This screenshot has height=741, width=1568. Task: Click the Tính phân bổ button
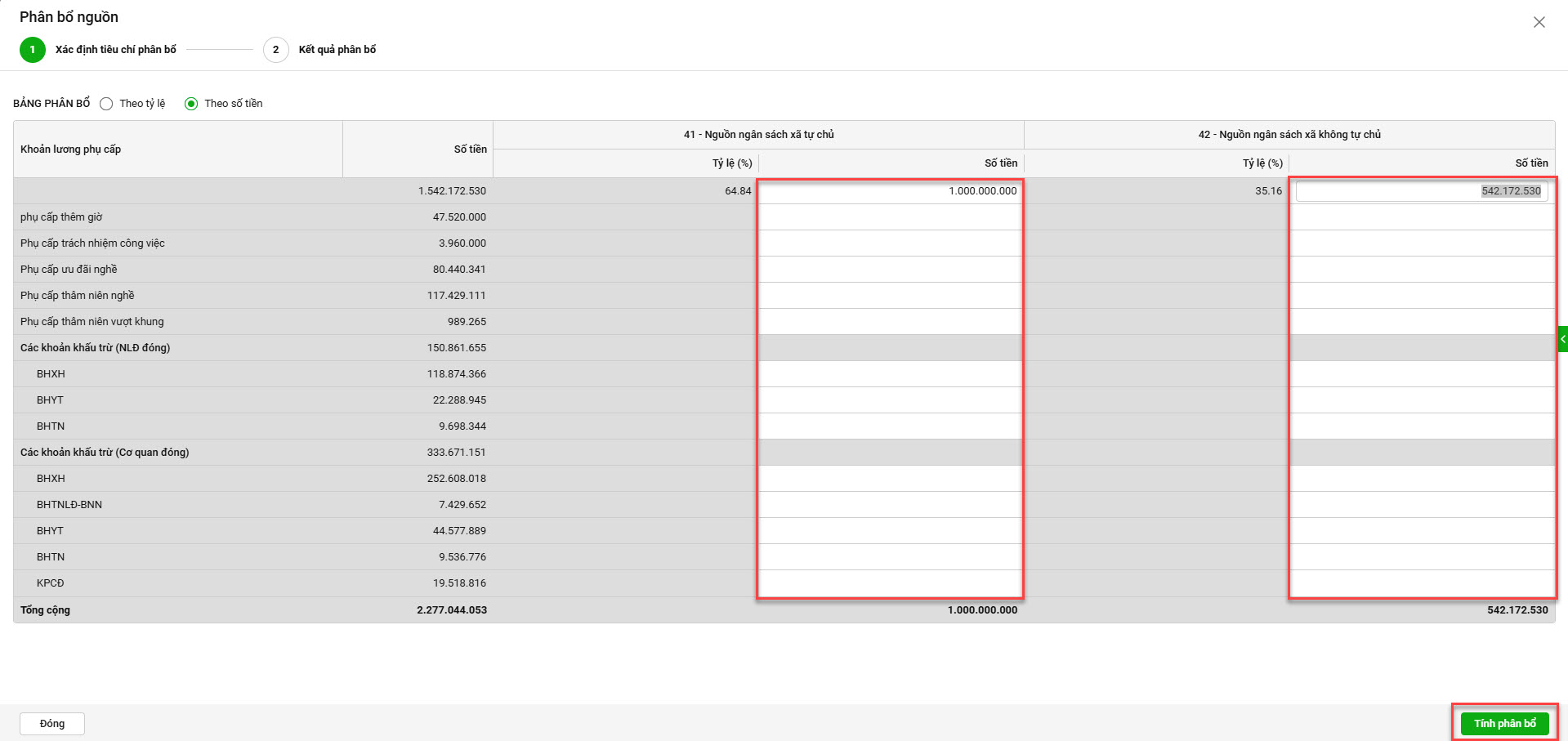point(1504,724)
